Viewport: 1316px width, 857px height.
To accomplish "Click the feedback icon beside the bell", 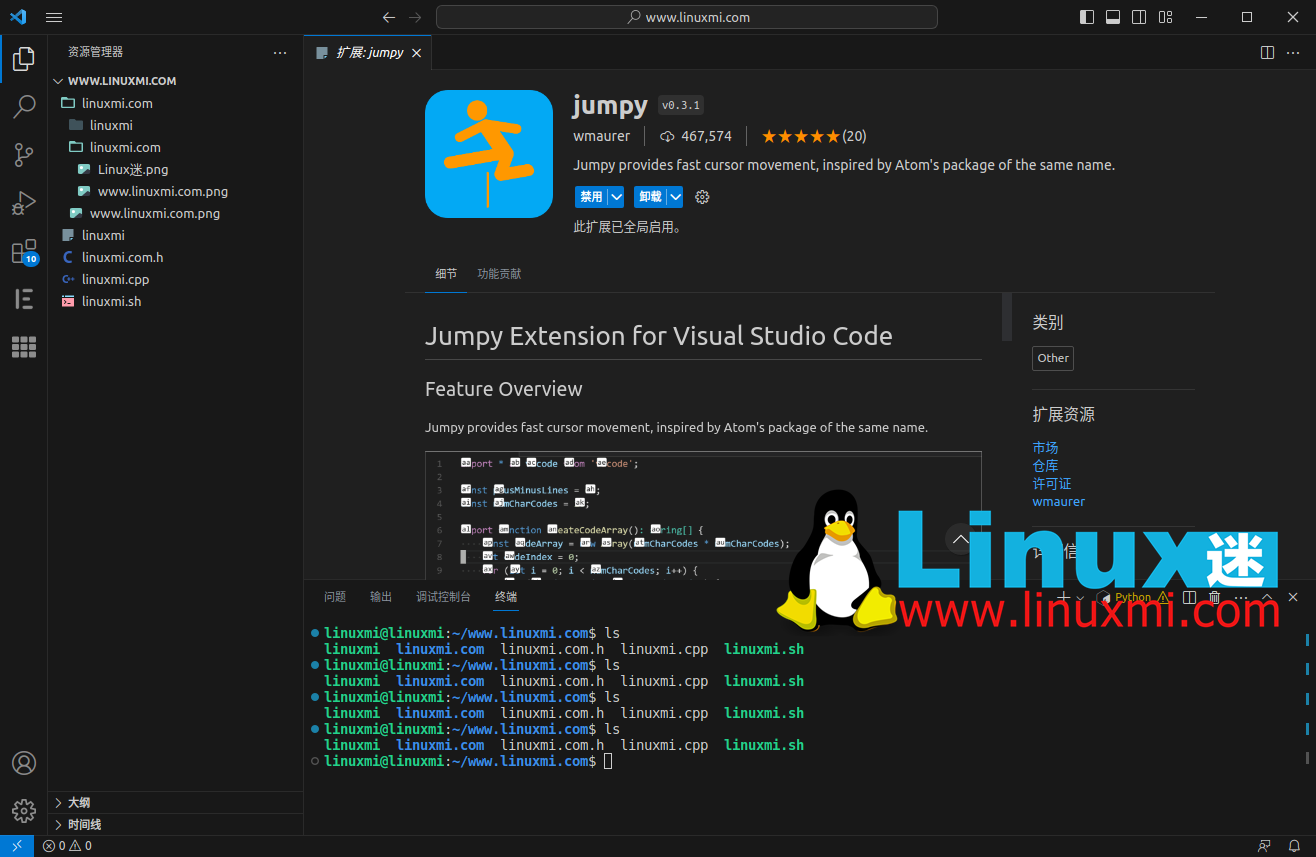I will click(1265, 846).
